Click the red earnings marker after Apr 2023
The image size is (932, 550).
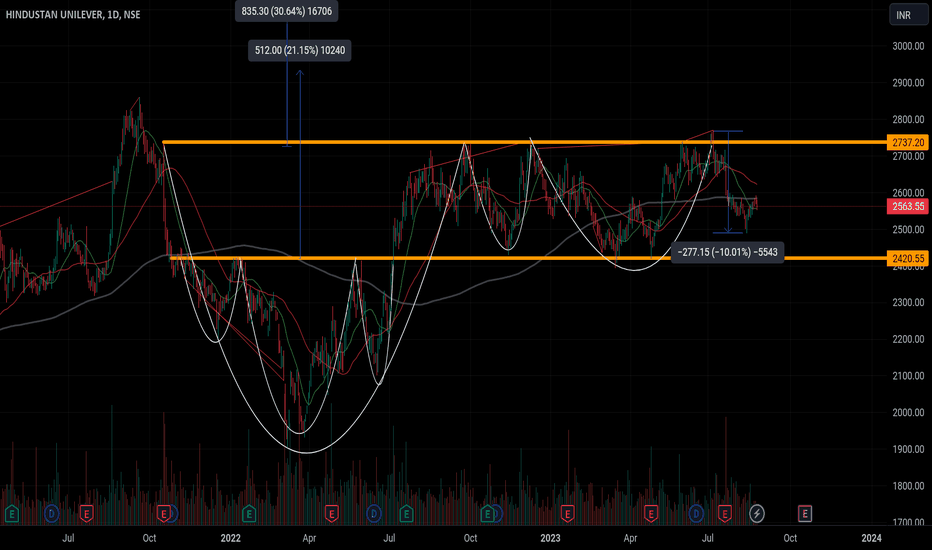(651, 513)
